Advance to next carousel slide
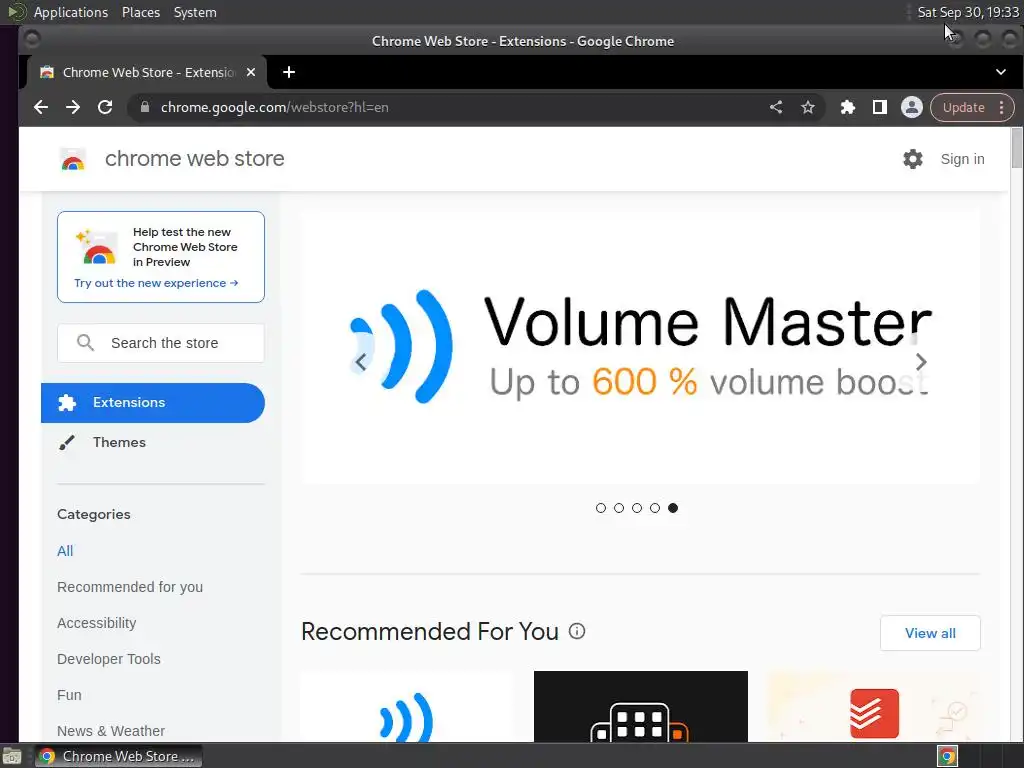 coord(921,362)
